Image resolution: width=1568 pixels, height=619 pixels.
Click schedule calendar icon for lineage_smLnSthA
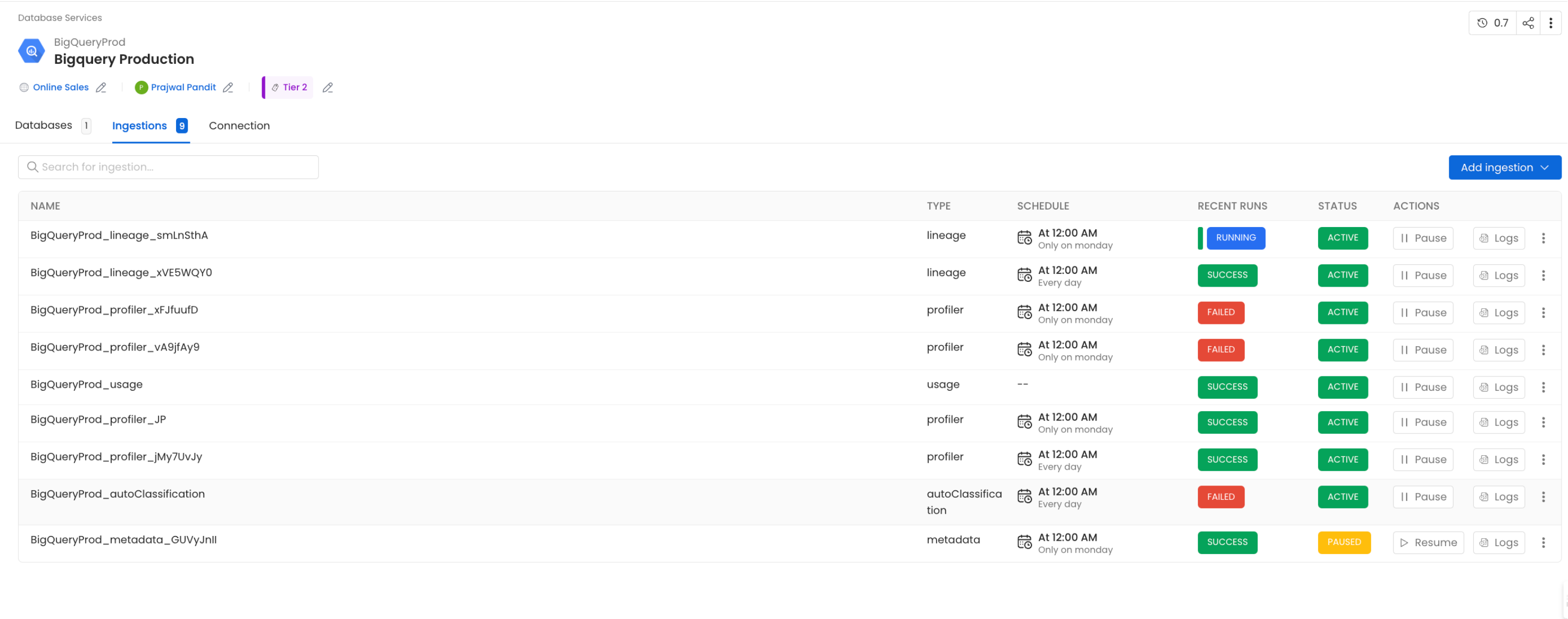tap(1024, 237)
